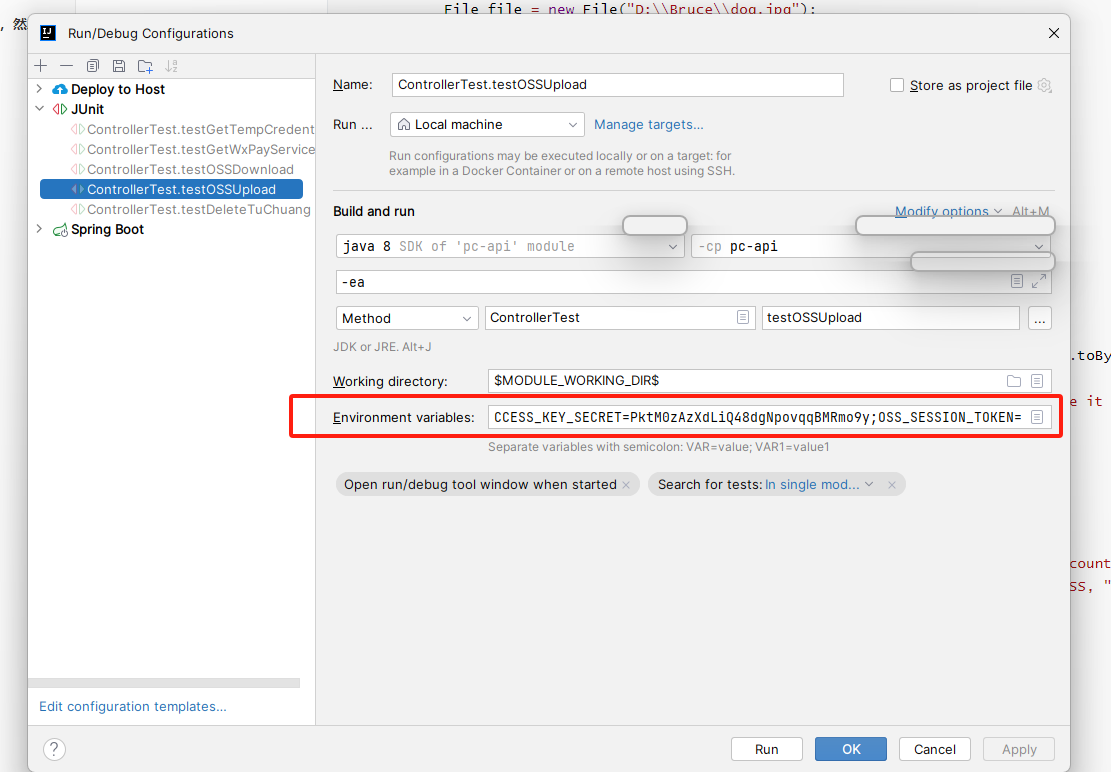Open the Manage targets link
1111x772 pixels.
[x=648, y=125]
